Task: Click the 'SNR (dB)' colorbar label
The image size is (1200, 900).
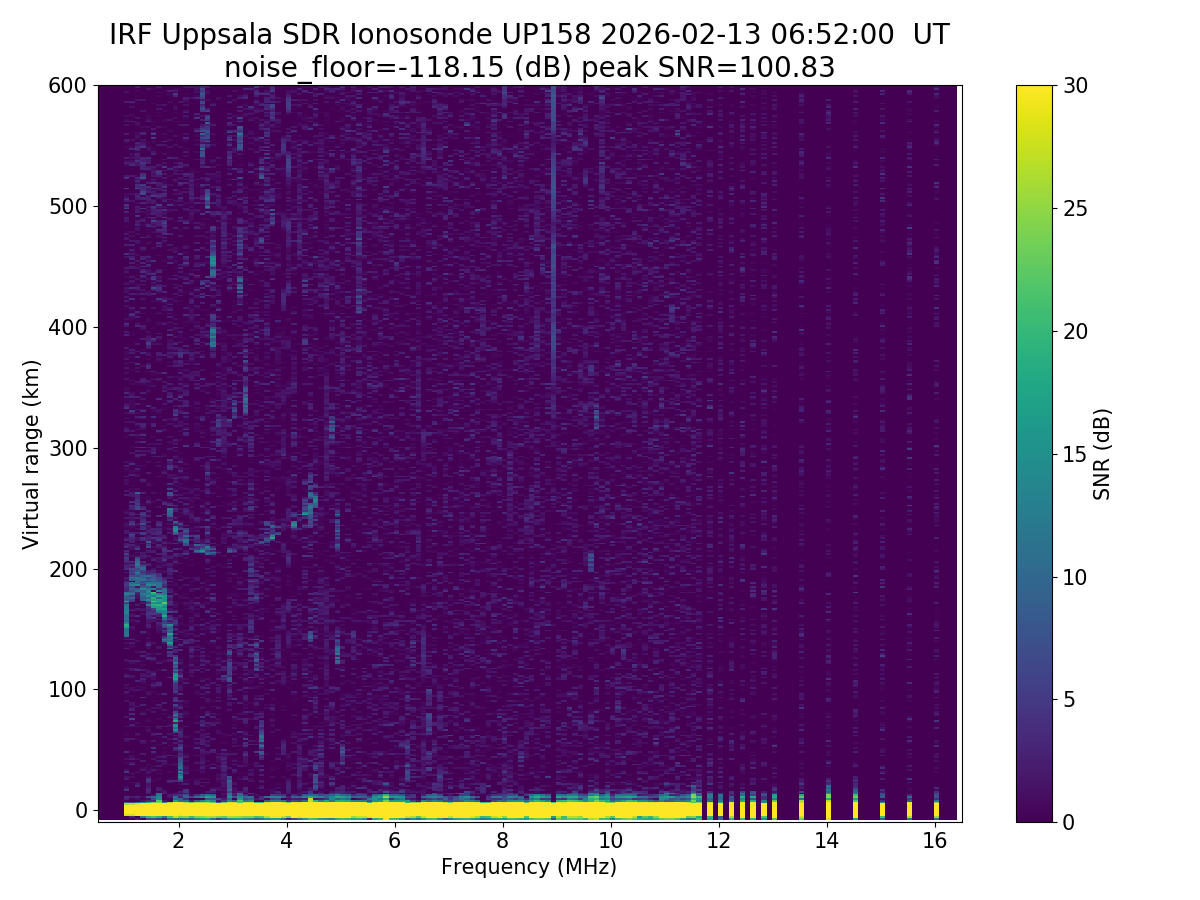Action: 1102,454
